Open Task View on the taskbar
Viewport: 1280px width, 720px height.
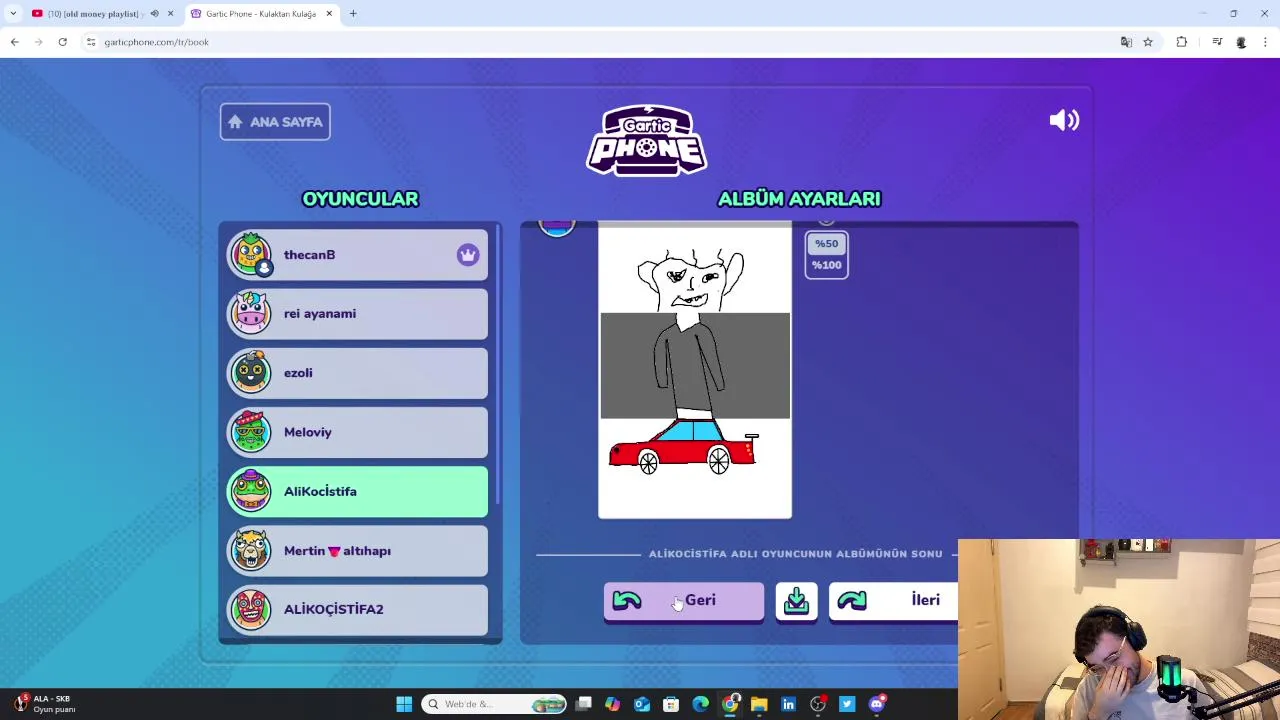(584, 704)
